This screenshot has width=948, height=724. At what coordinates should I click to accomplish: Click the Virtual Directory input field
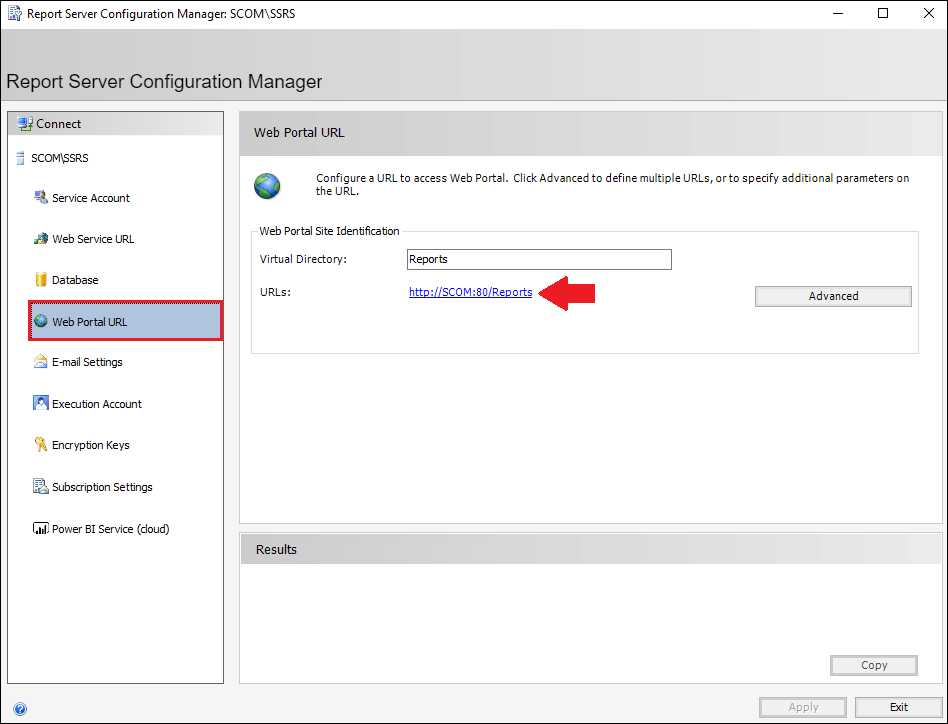click(x=539, y=259)
